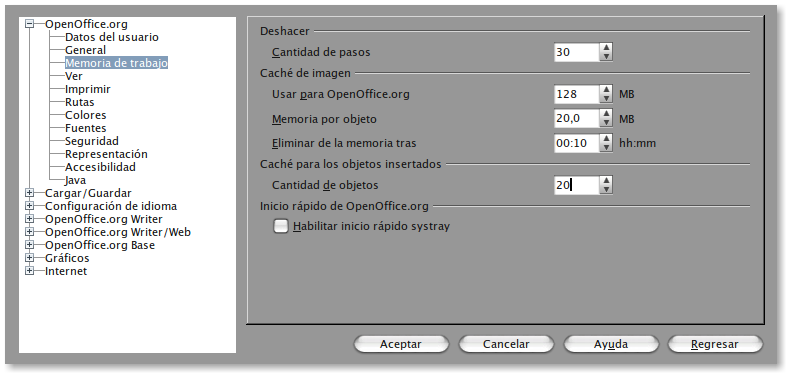Expand the OpenOffice.org Base node
The image size is (786, 373).
pos(30,245)
